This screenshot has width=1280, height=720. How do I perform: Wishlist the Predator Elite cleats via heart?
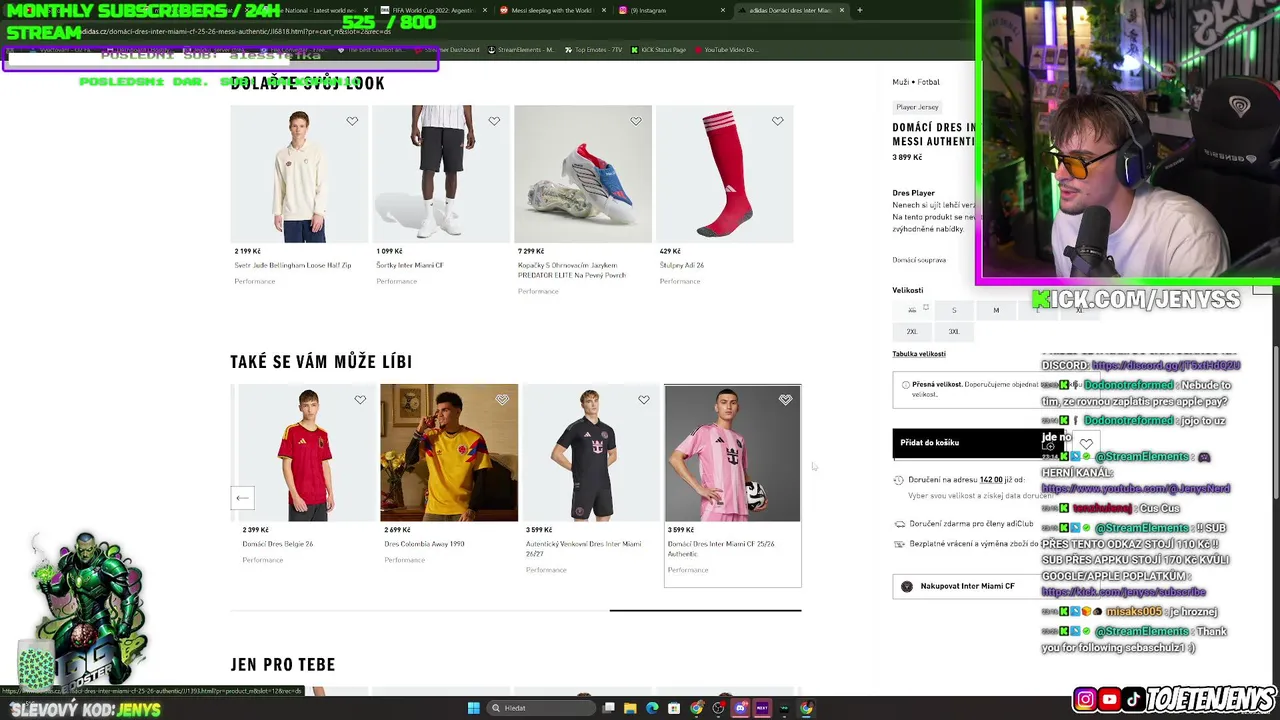636,121
